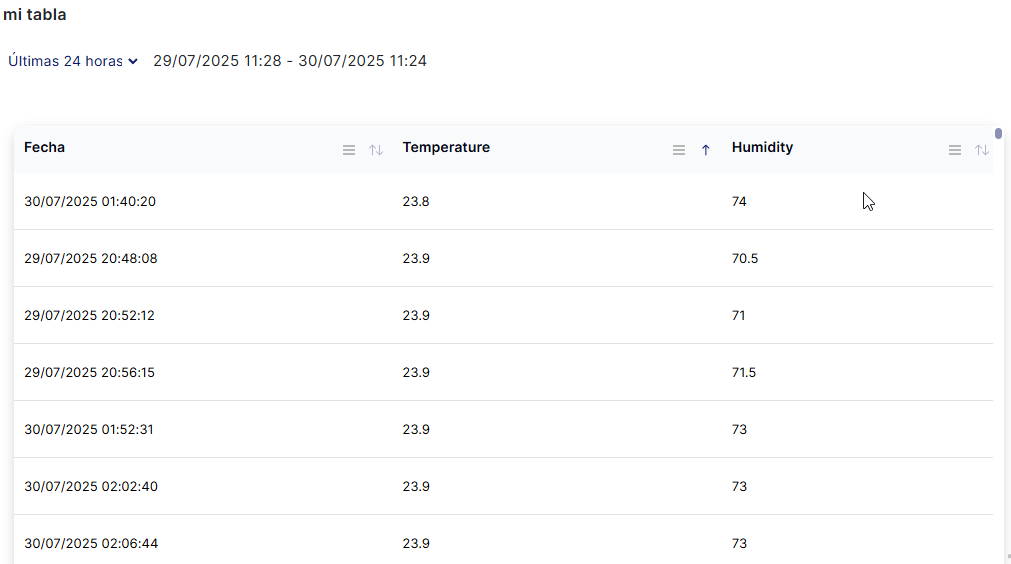Click the Fecha column header label
Viewport: 1011px width, 564px height.
point(45,147)
